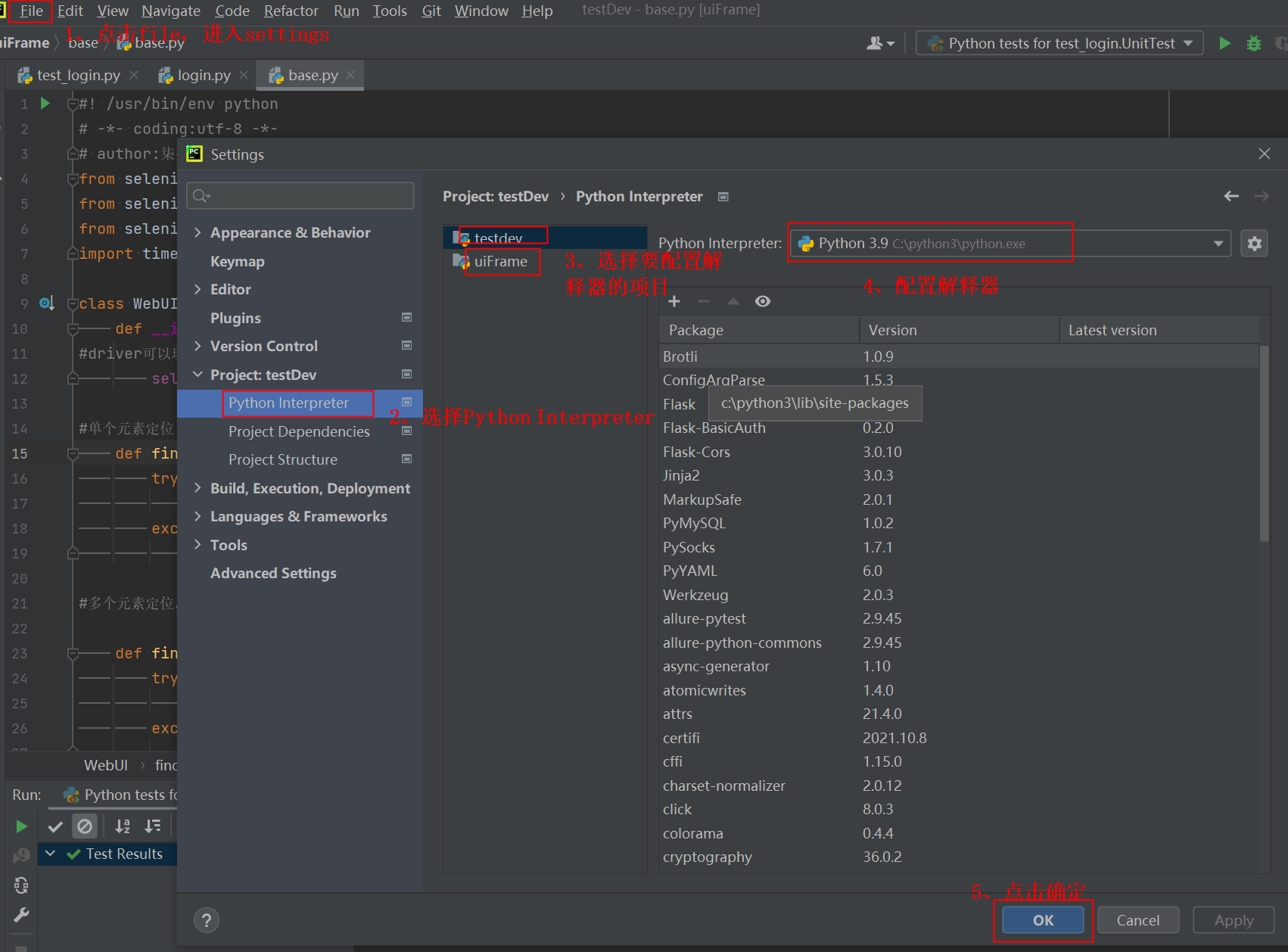Viewport: 1288px width, 952px height.
Task: Sort by the Package column header
Action: pyautogui.click(x=759, y=330)
